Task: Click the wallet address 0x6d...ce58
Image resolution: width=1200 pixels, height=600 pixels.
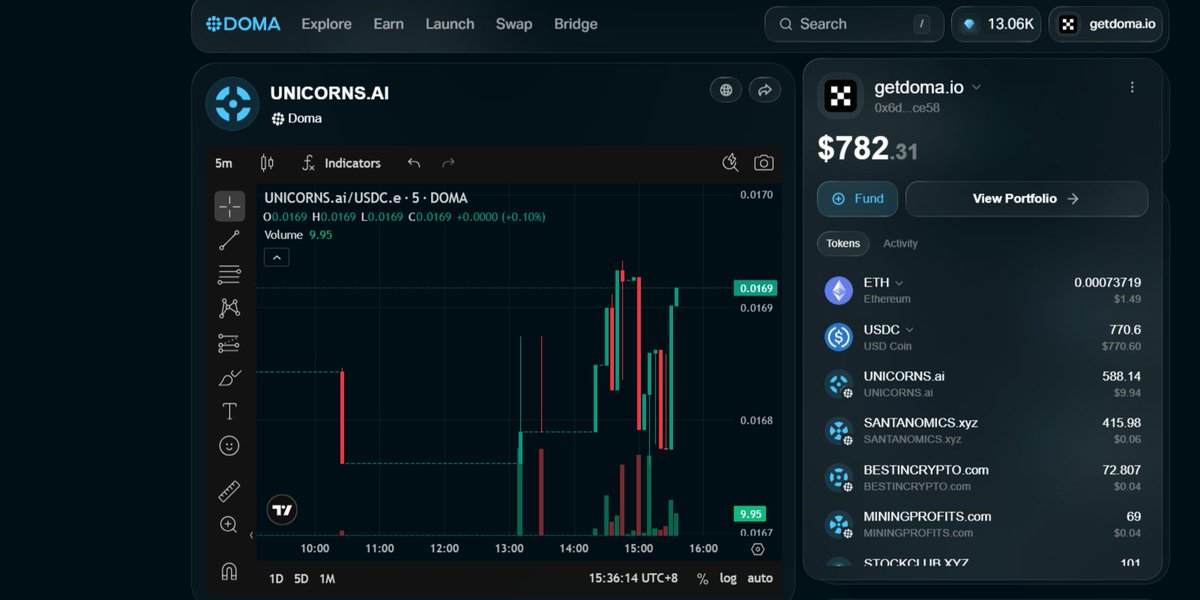Action: pos(906,107)
